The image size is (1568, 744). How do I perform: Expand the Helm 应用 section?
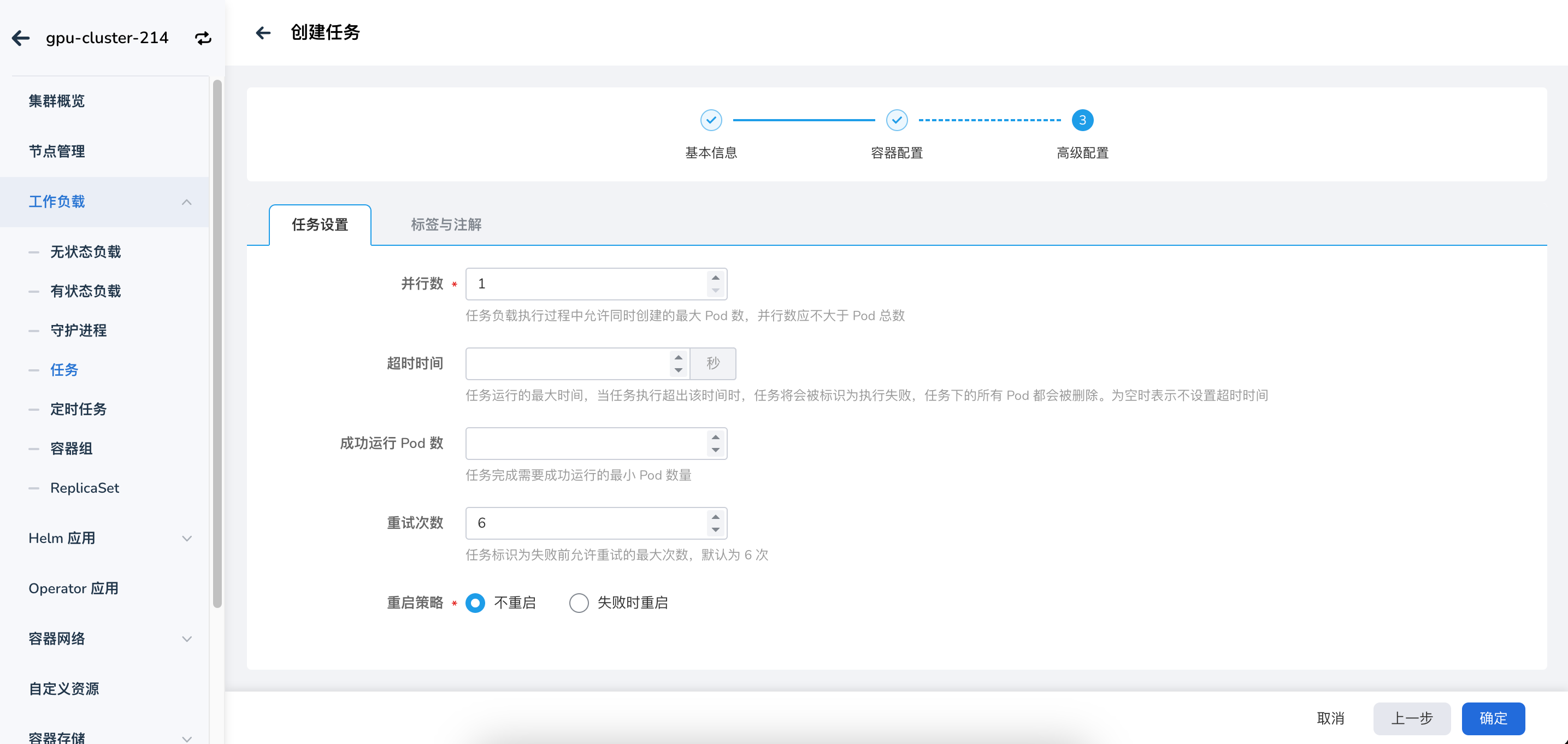point(187,538)
